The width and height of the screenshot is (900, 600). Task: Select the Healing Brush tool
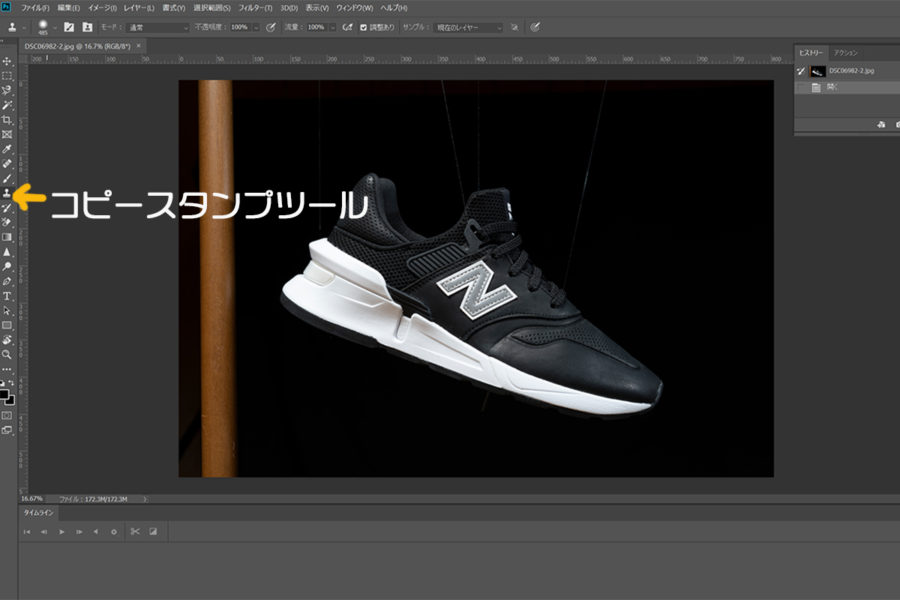coord(7,164)
